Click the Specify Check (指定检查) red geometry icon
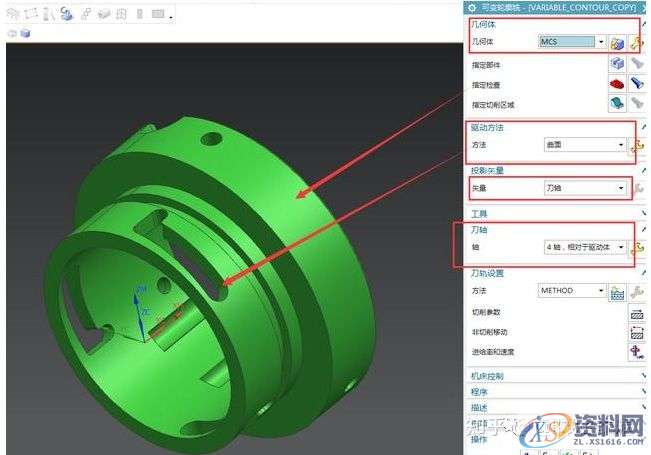Image resolution: width=651 pixels, height=455 pixels. (616, 84)
